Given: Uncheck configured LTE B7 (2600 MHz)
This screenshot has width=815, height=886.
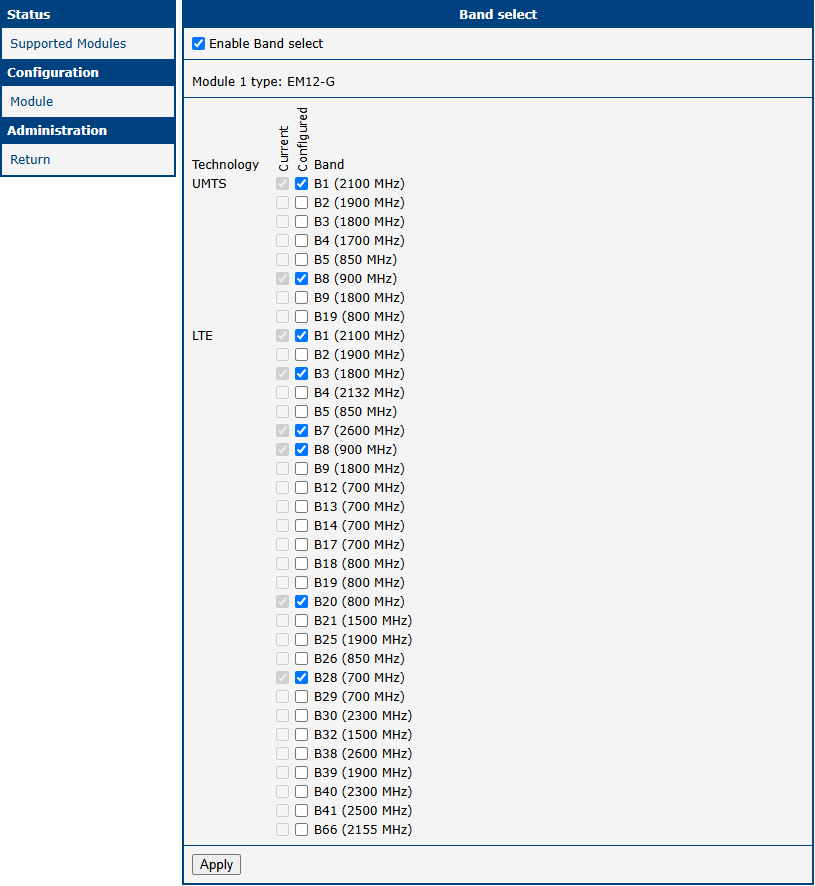Looking at the screenshot, I should pyautogui.click(x=302, y=431).
